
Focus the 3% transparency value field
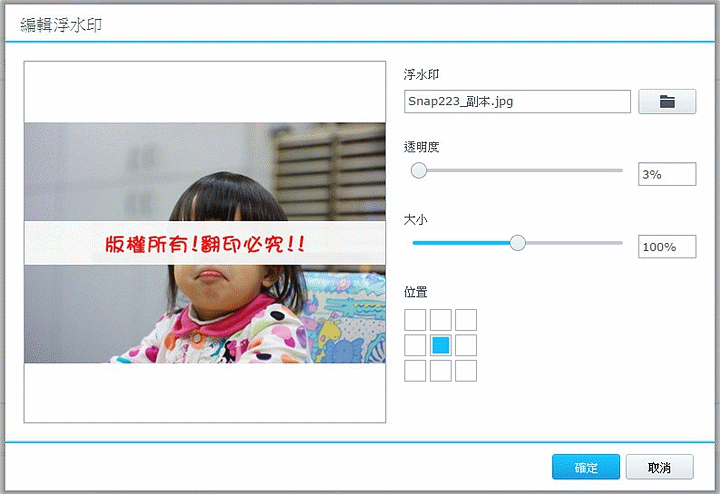pos(667,174)
